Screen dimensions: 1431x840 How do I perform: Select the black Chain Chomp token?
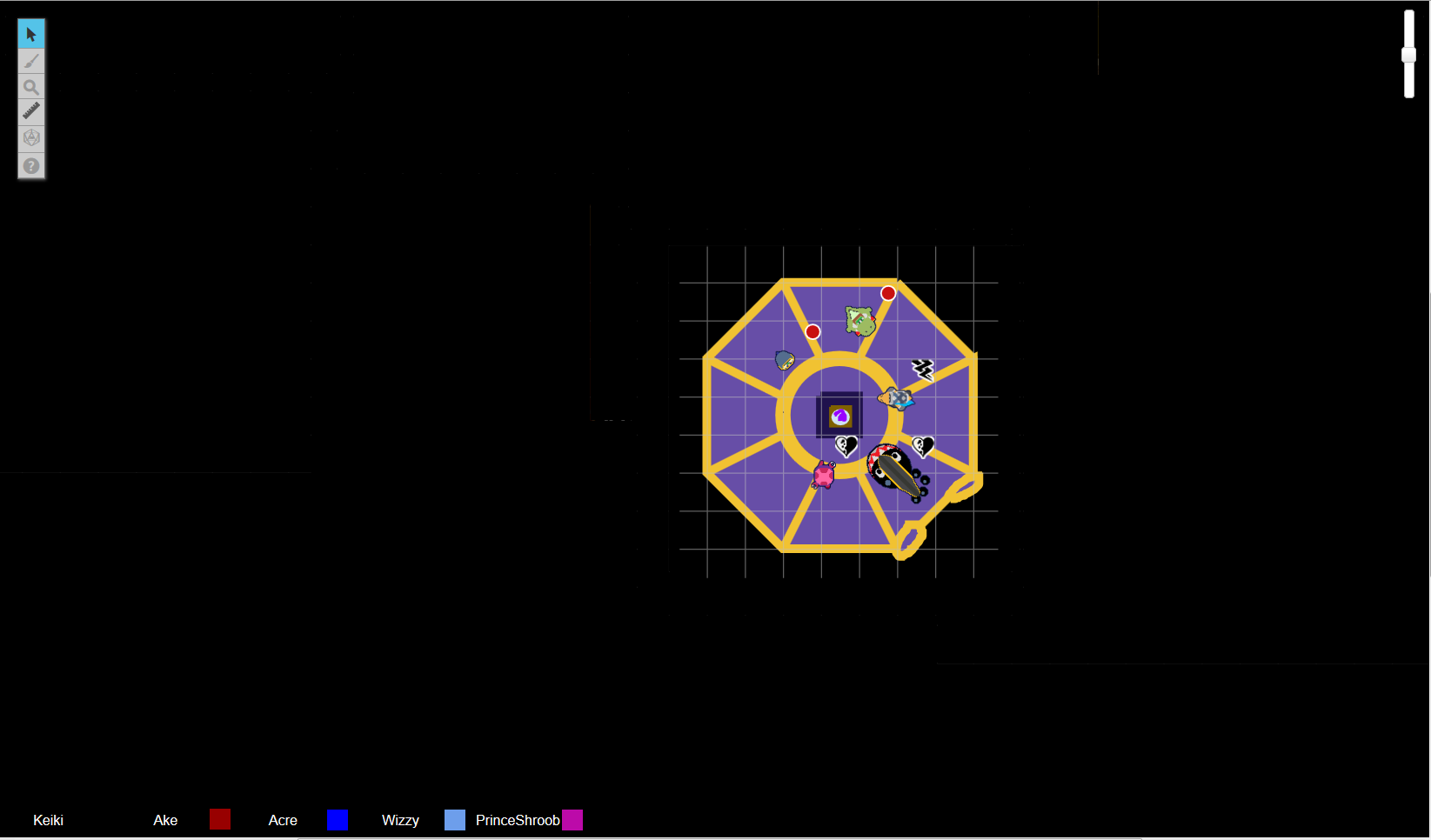pos(898,473)
